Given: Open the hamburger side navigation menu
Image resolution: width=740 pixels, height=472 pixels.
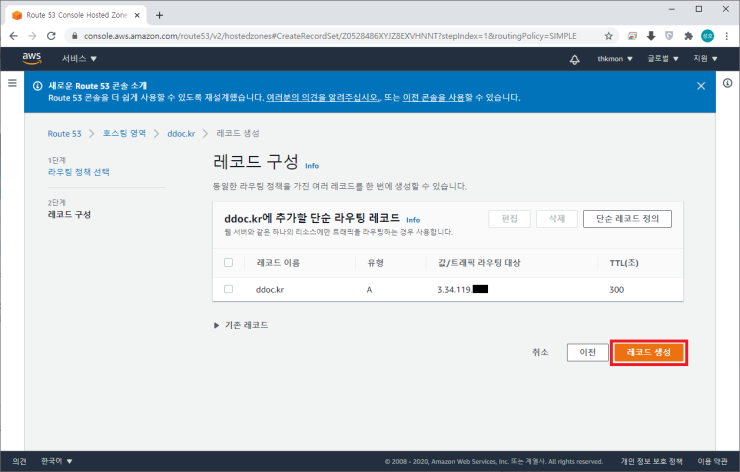Looking at the screenshot, I should coord(12,83).
